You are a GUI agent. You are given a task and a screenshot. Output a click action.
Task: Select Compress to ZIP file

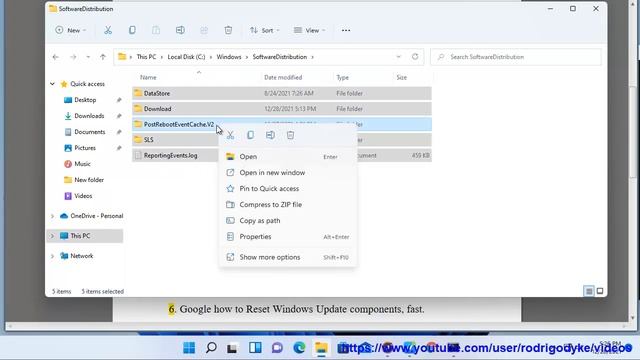click(288, 204)
